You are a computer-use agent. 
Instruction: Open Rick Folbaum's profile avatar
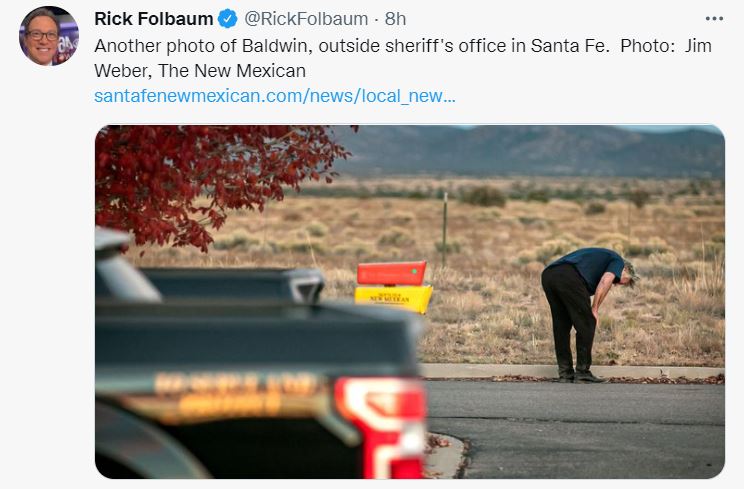coord(48,36)
